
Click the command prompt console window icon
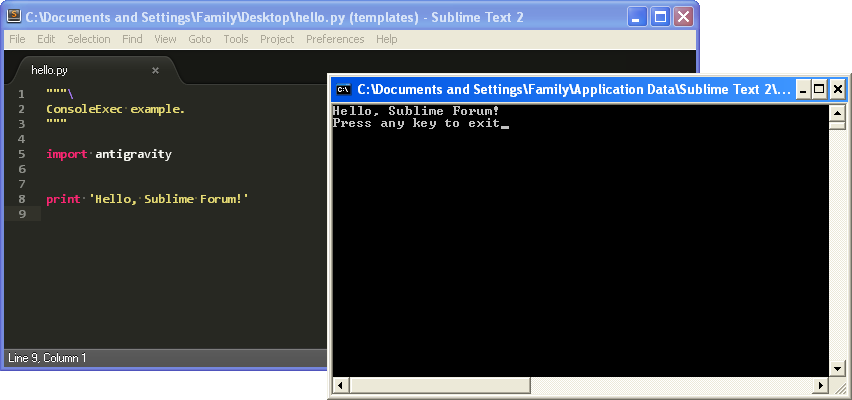pos(343,89)
